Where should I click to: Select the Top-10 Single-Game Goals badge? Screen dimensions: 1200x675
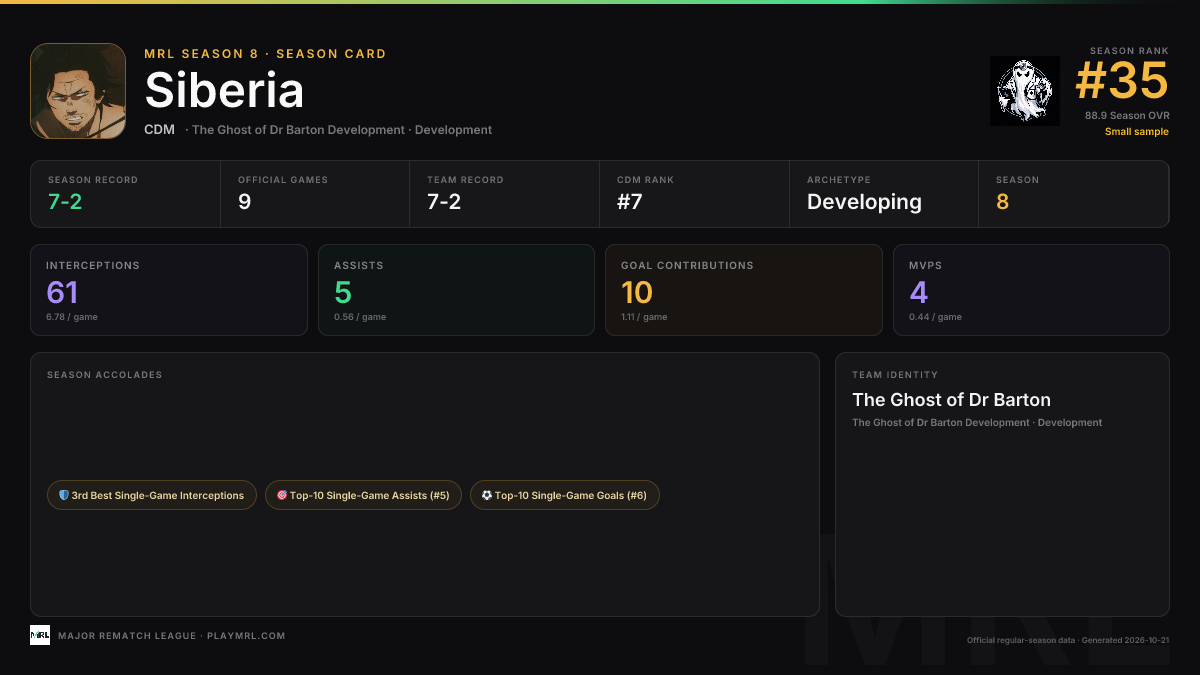coord(565,495)
